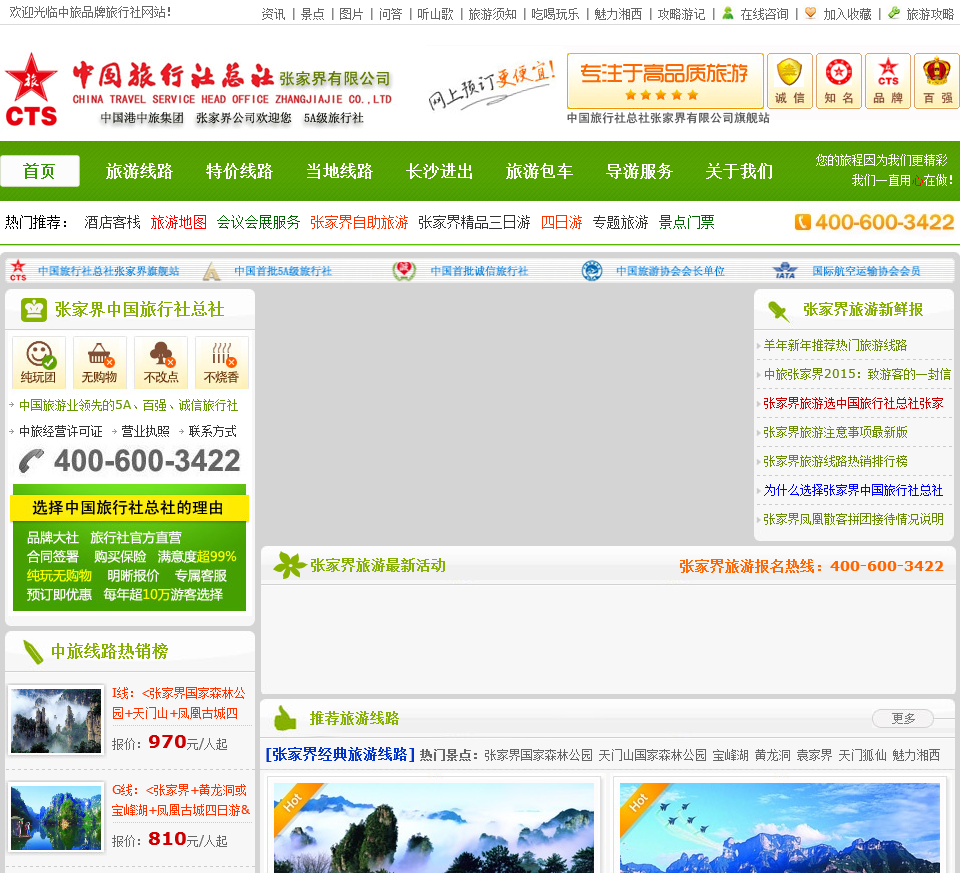
Task: Click the lake thumbnail for G线
Action: click(56, 818)
